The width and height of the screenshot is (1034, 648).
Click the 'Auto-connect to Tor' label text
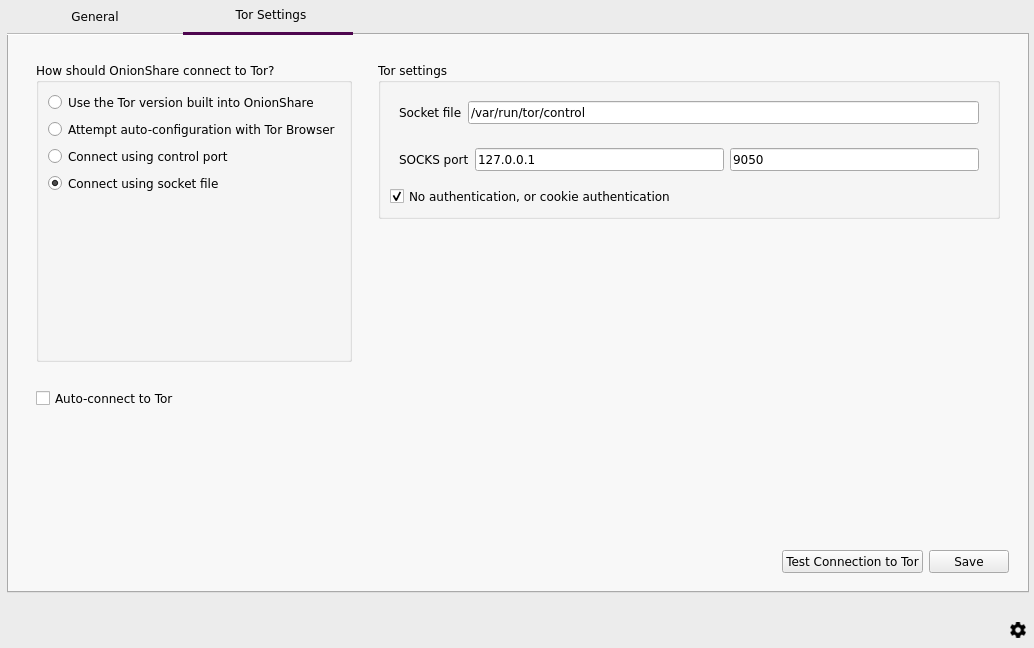coord(113,399)
